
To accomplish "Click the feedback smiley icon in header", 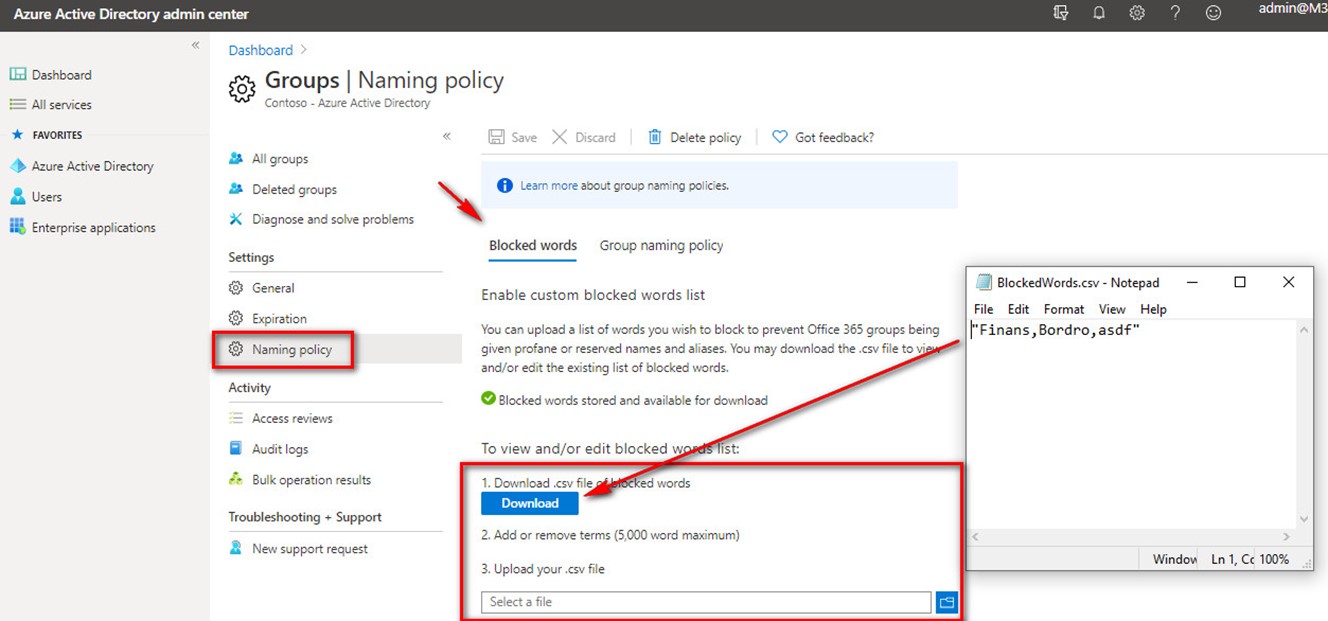I will click(x=1214, y=13).
